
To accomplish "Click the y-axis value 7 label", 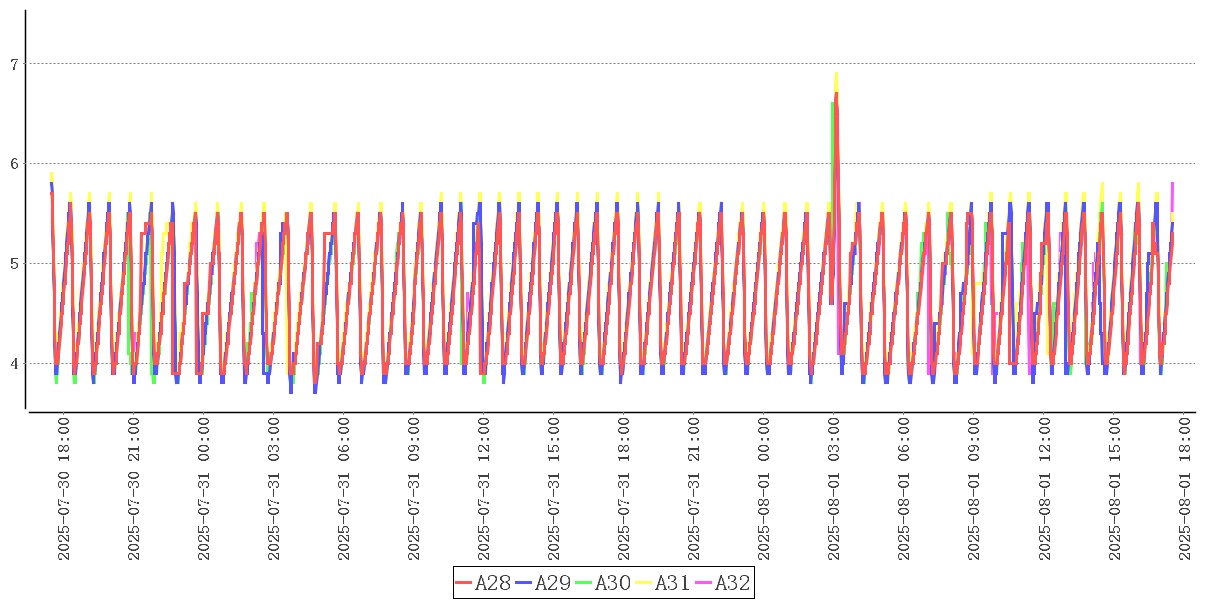I will click(13, 64).
